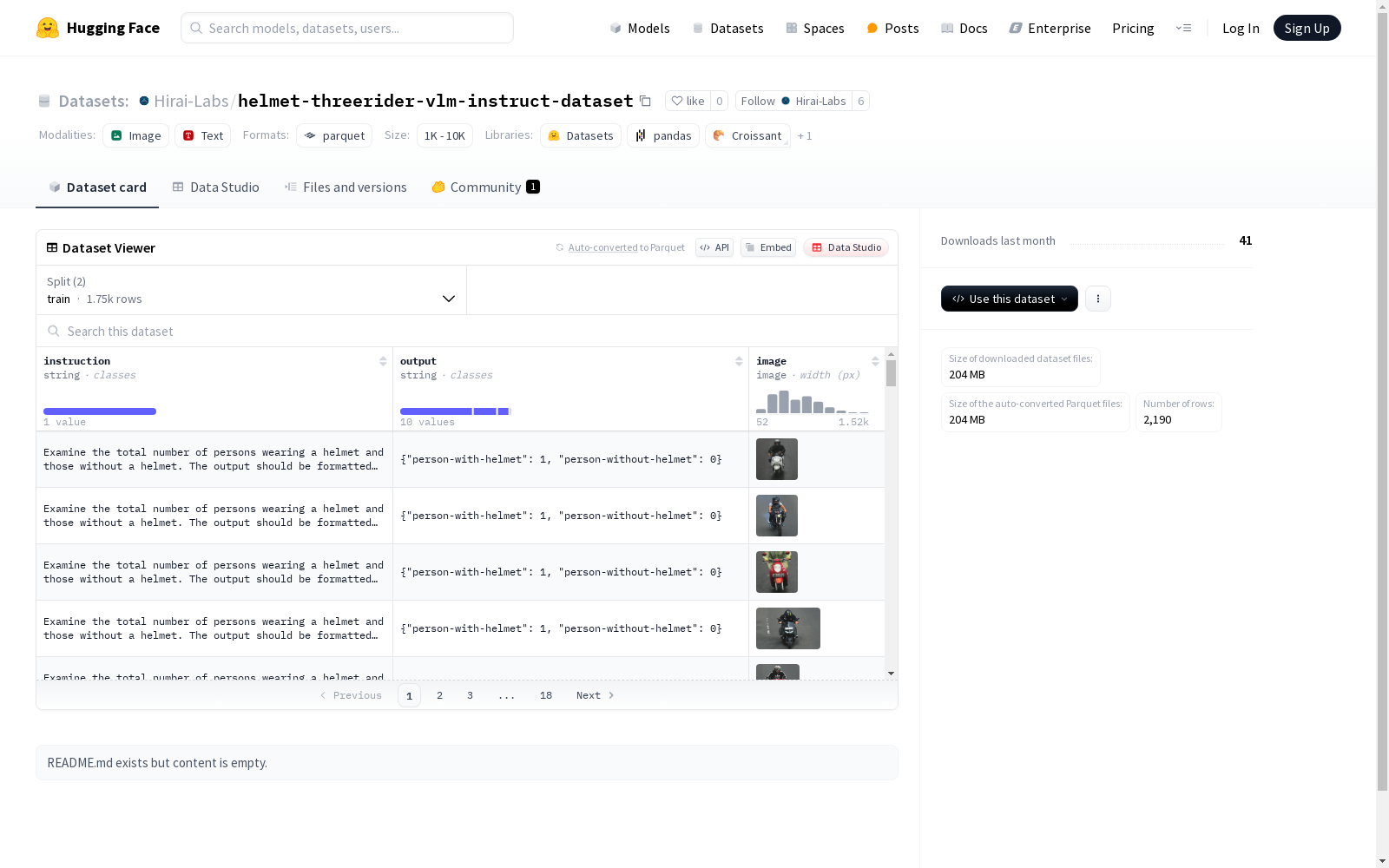Switch to the Dataset card tab
This screenshot has height=868, width=1389.
pos(97,187)
